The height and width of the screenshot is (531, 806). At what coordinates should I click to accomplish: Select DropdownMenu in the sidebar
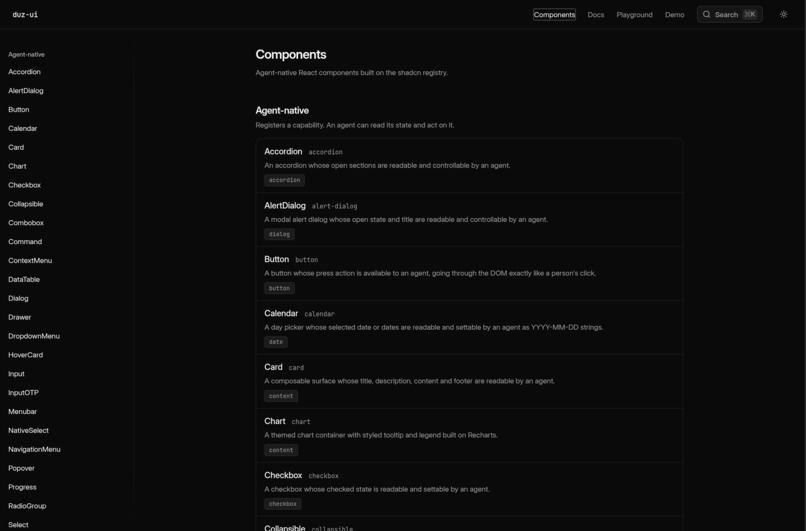click(34, 336)
